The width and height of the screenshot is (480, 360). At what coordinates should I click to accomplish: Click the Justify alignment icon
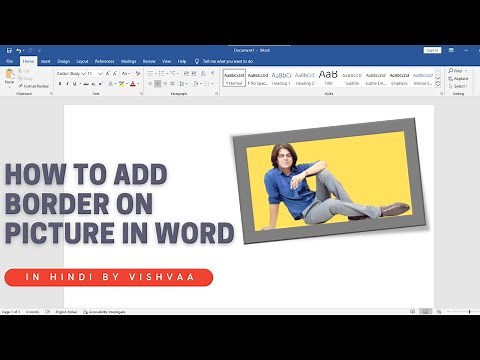click(x=172, y=84)
